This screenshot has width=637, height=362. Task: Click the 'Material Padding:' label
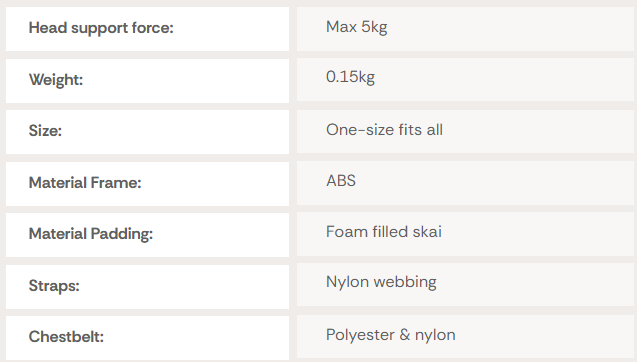pos(91,234)
